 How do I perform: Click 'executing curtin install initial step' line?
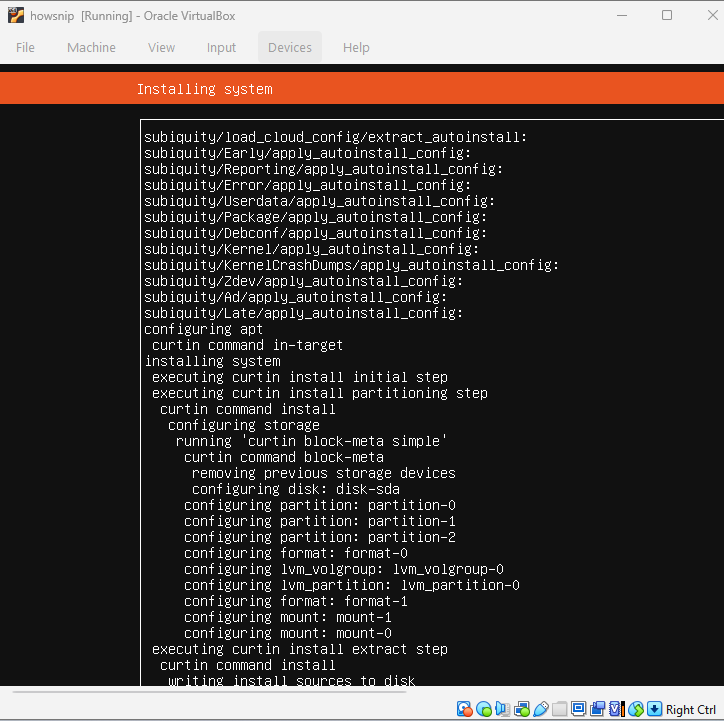[300, 377]
